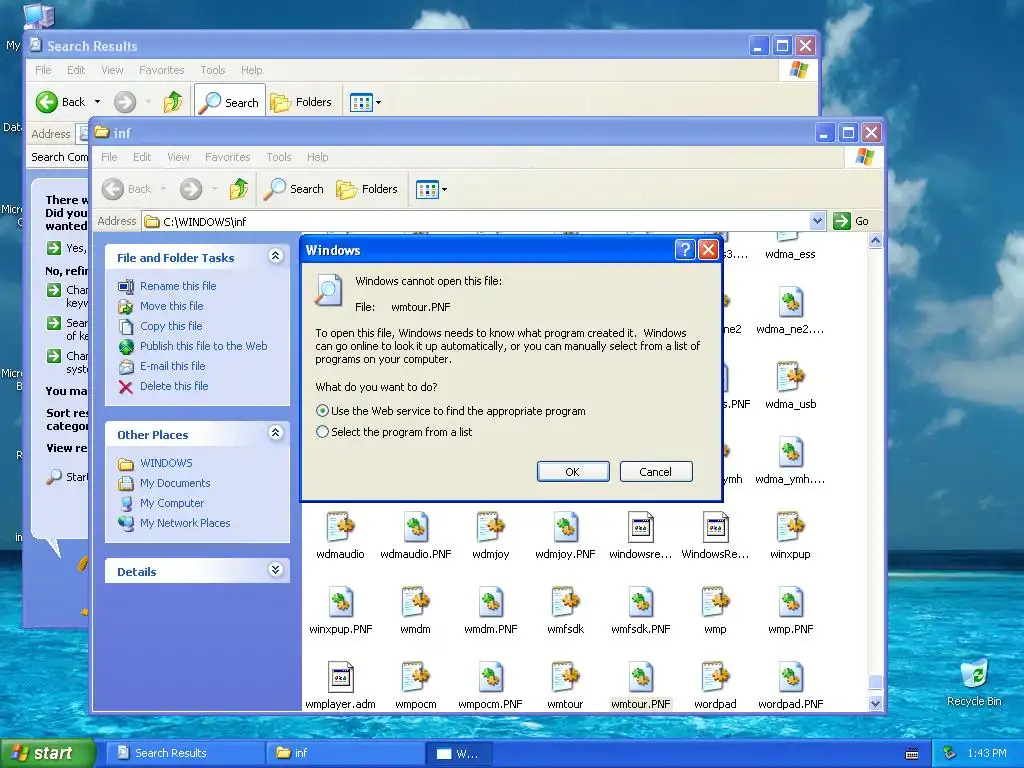The height and width of the screenshot is (768, 1024).
Task: Confirm the dialog with OK
Action: [573, 472]
